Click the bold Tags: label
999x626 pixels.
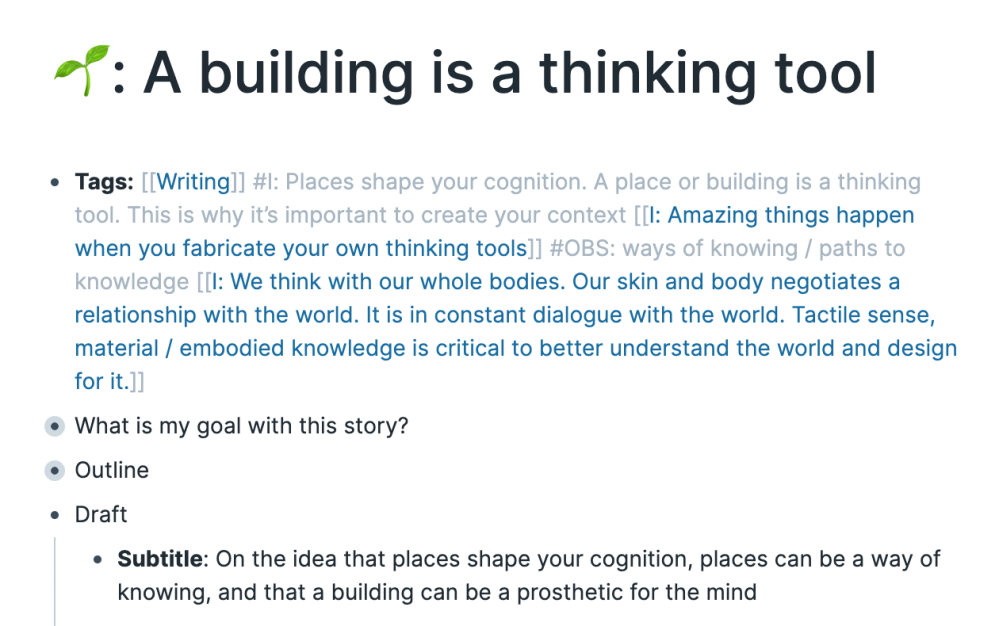pos(104,181)
